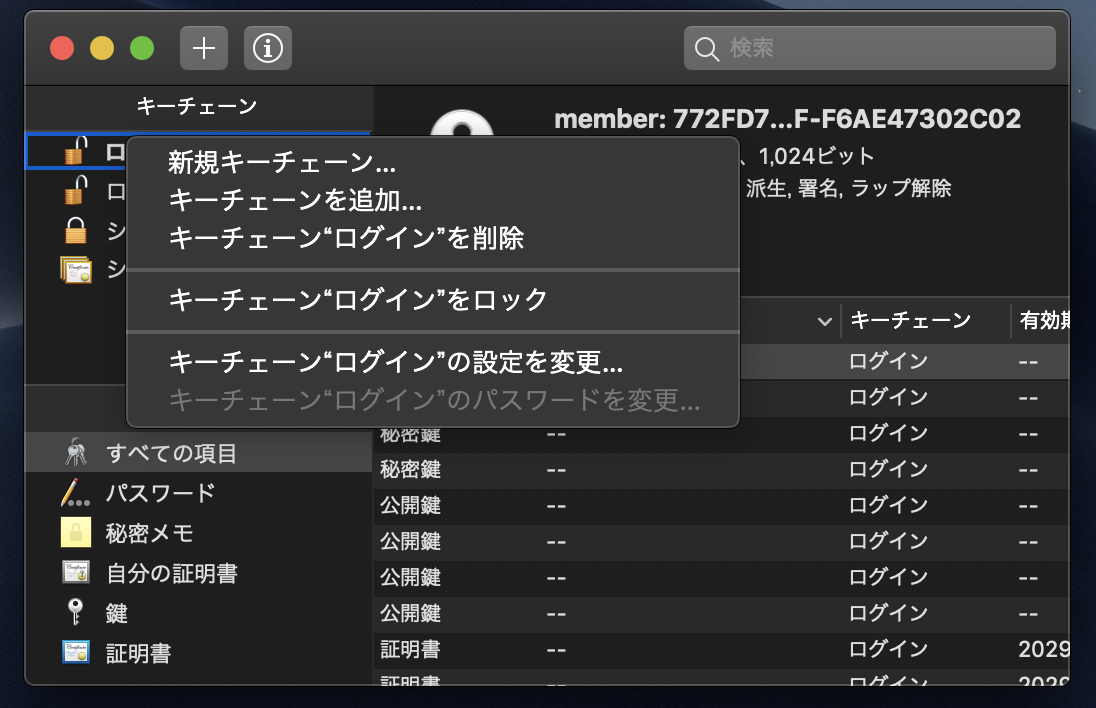Click the key icon beside 鍵
Viewport: 1096px width, 708px height.
coord(75,612)
